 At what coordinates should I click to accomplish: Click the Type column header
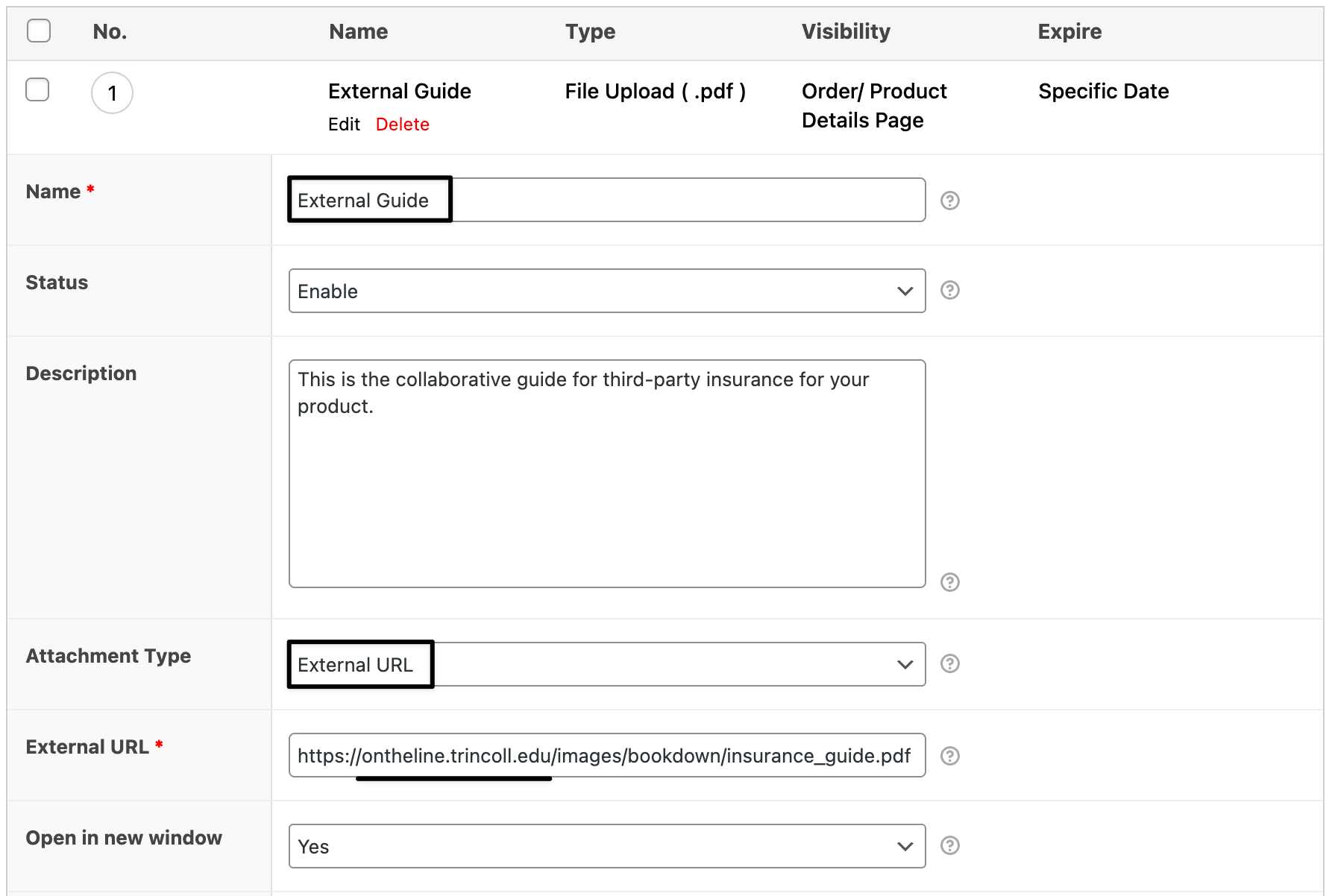[590, 31]
